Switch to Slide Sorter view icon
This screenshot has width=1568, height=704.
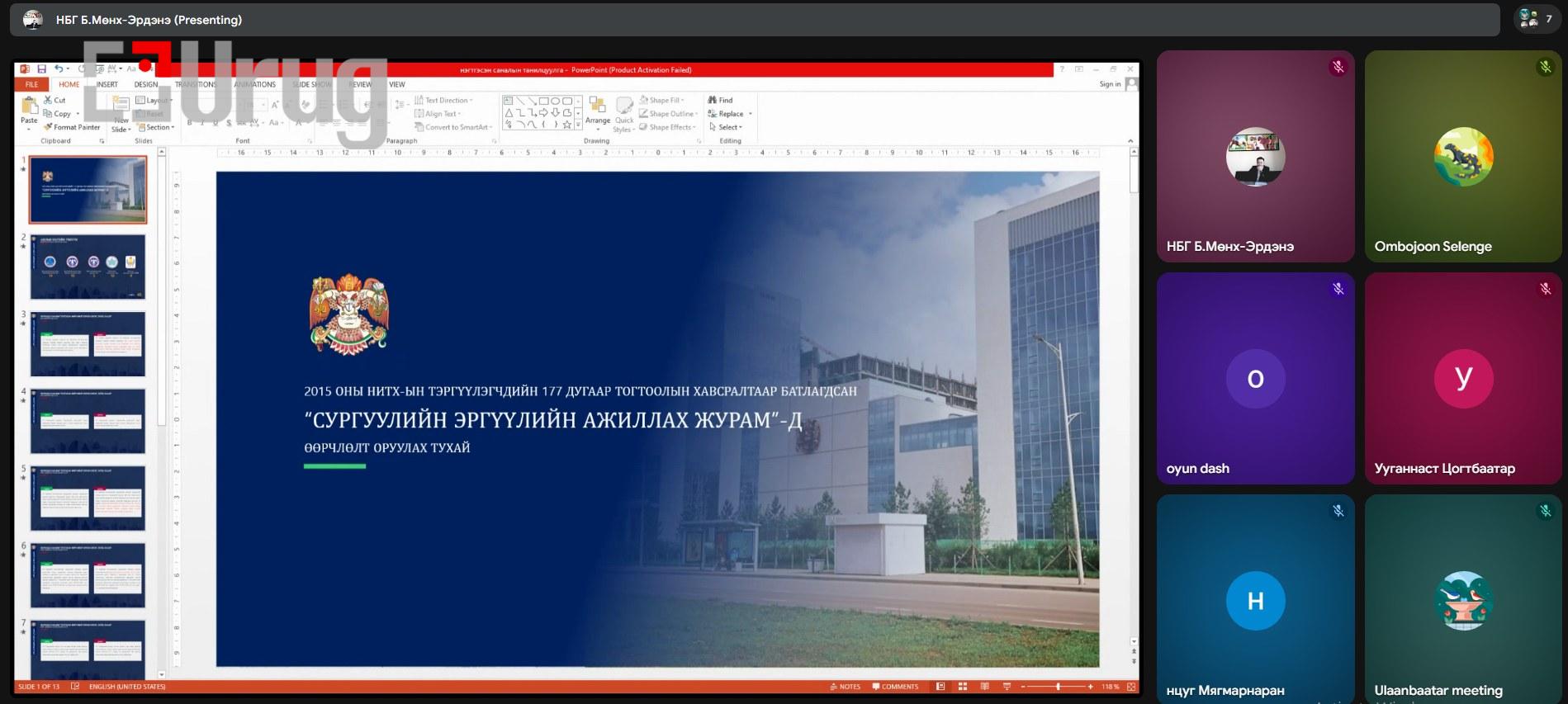(x=963, y=687)
